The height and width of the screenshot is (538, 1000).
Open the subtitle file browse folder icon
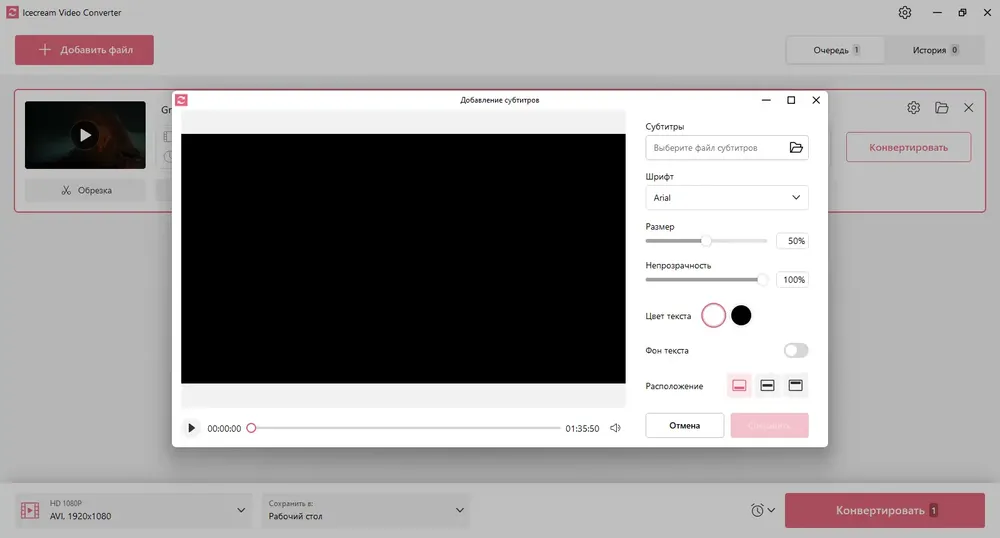(796, 147)
